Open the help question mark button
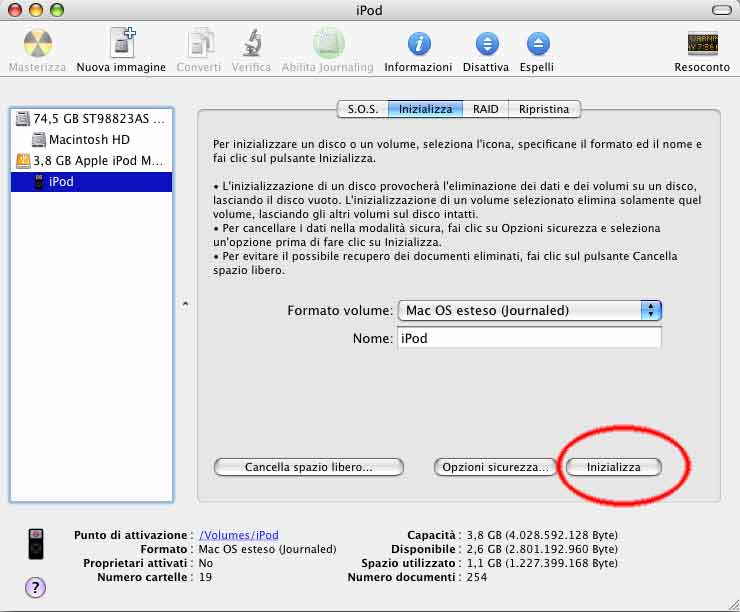740x612 pixels. 35,587
